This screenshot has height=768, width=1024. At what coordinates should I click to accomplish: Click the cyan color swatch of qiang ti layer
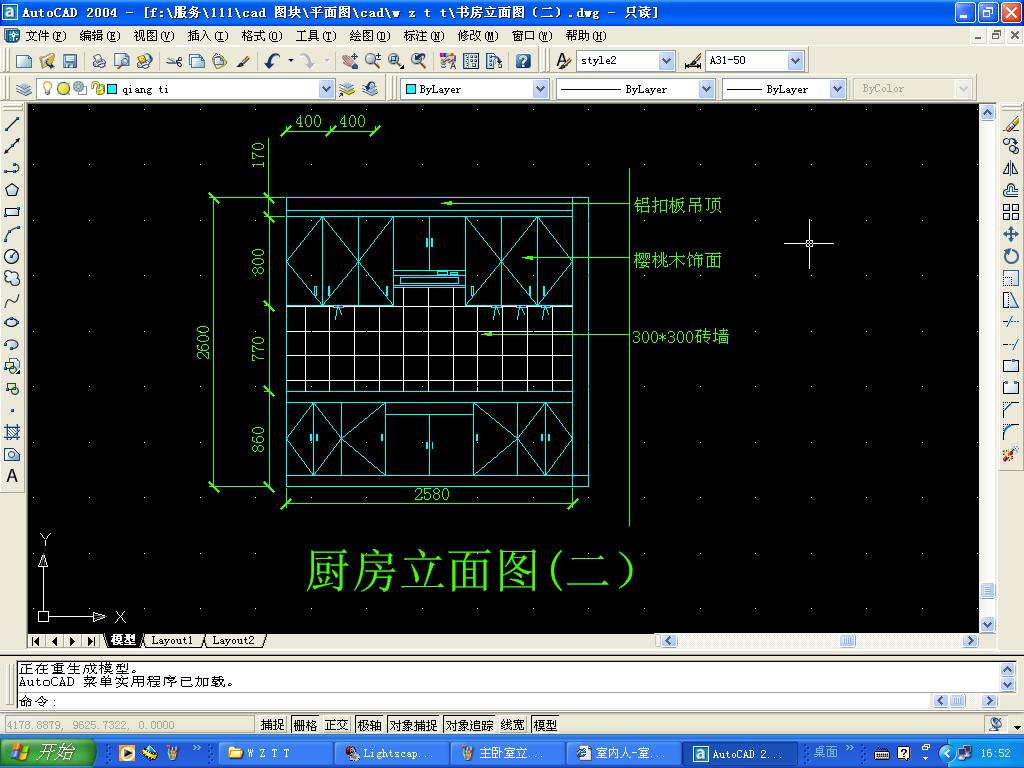pos(112,89)
